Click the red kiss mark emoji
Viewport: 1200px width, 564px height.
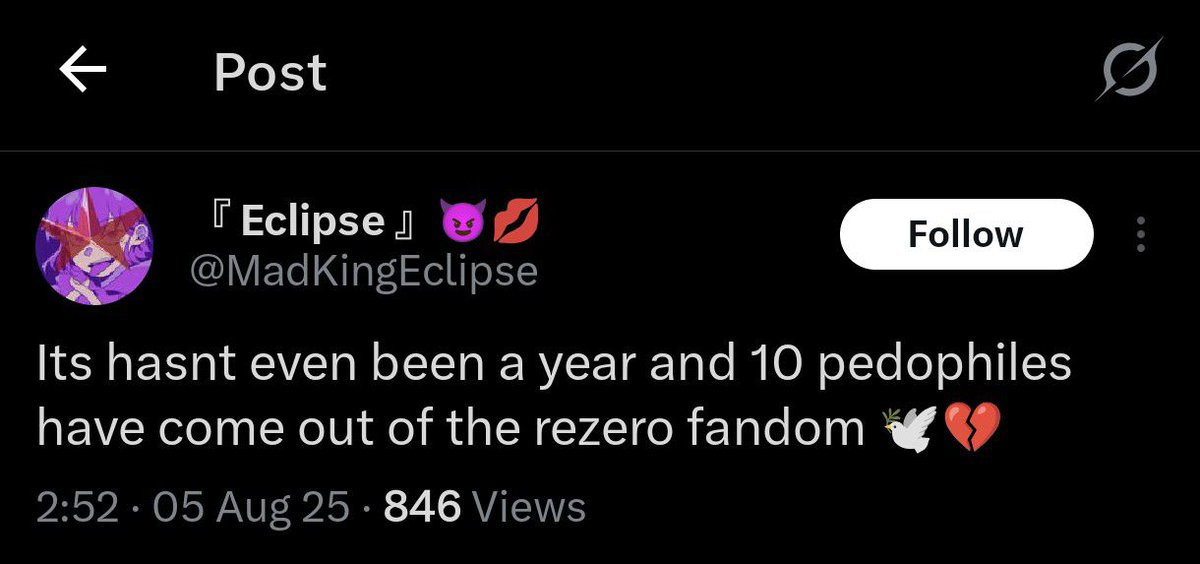pyautogui.click(x=516, y=222)
